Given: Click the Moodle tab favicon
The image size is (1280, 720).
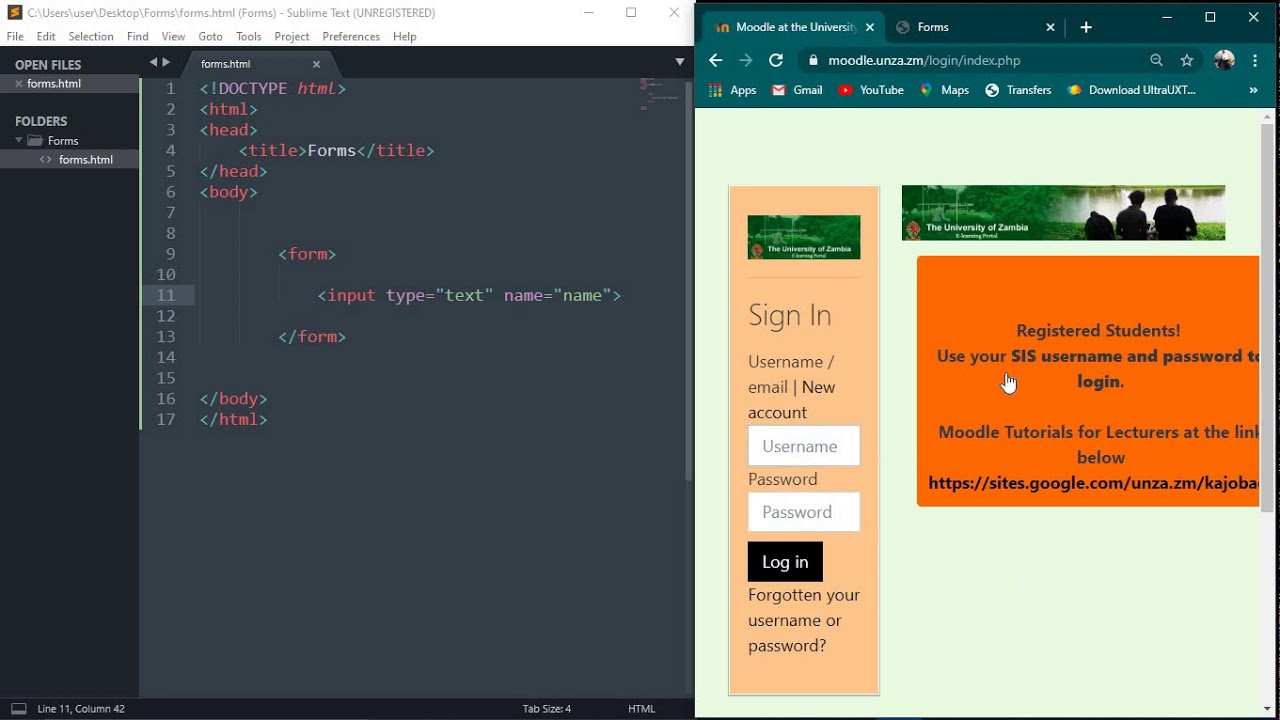Looking at the screenshot, I should 722,27.
